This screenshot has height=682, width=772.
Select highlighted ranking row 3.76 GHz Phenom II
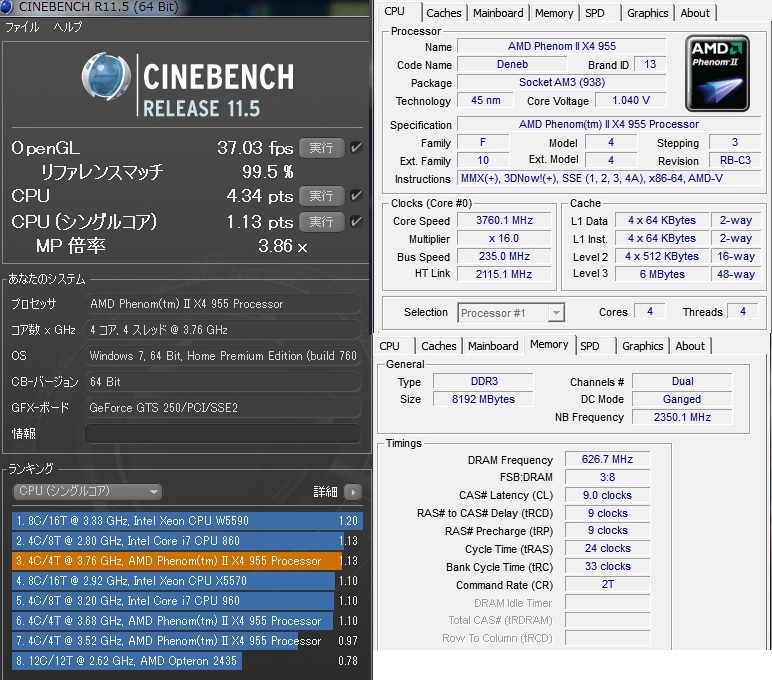(x=187, y=561)
